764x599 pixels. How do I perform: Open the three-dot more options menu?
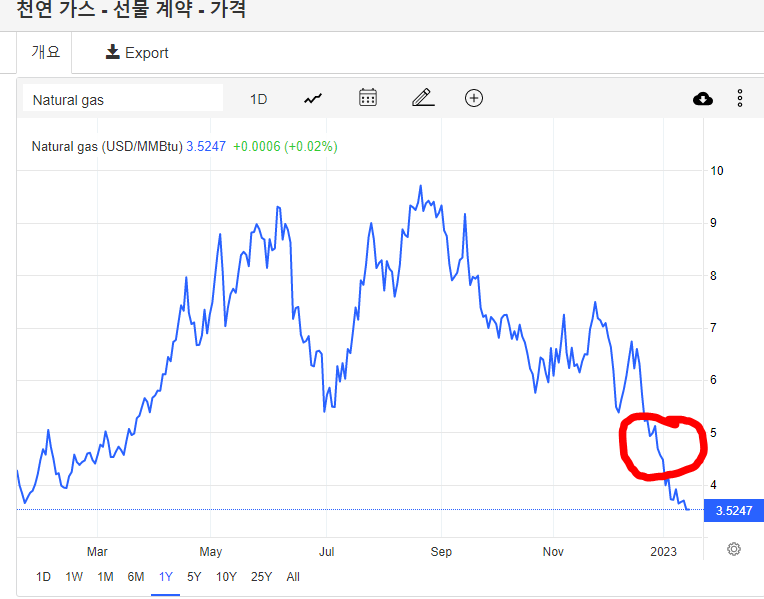pos(740,98)
